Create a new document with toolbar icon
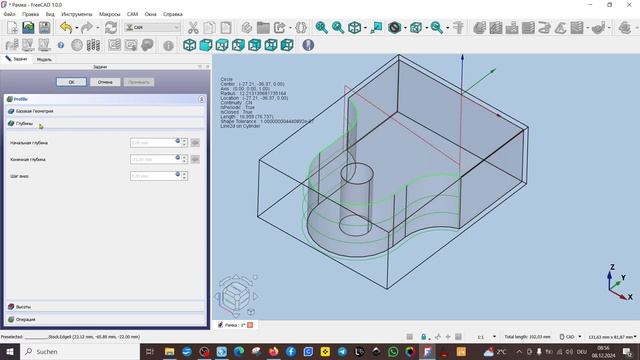Screen dimensions: 640x360 12,27
